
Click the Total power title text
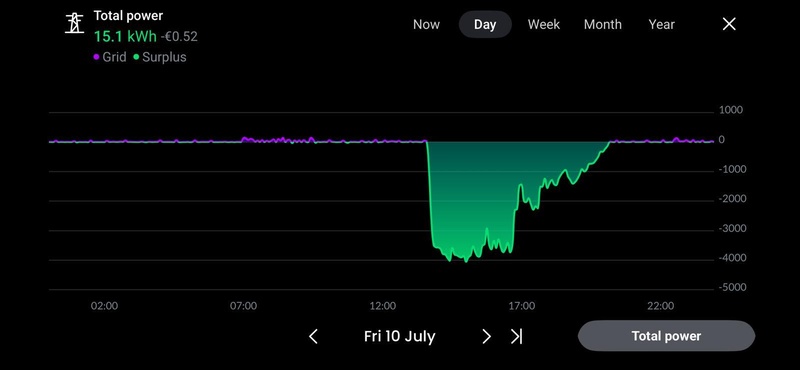pos(128,16)
